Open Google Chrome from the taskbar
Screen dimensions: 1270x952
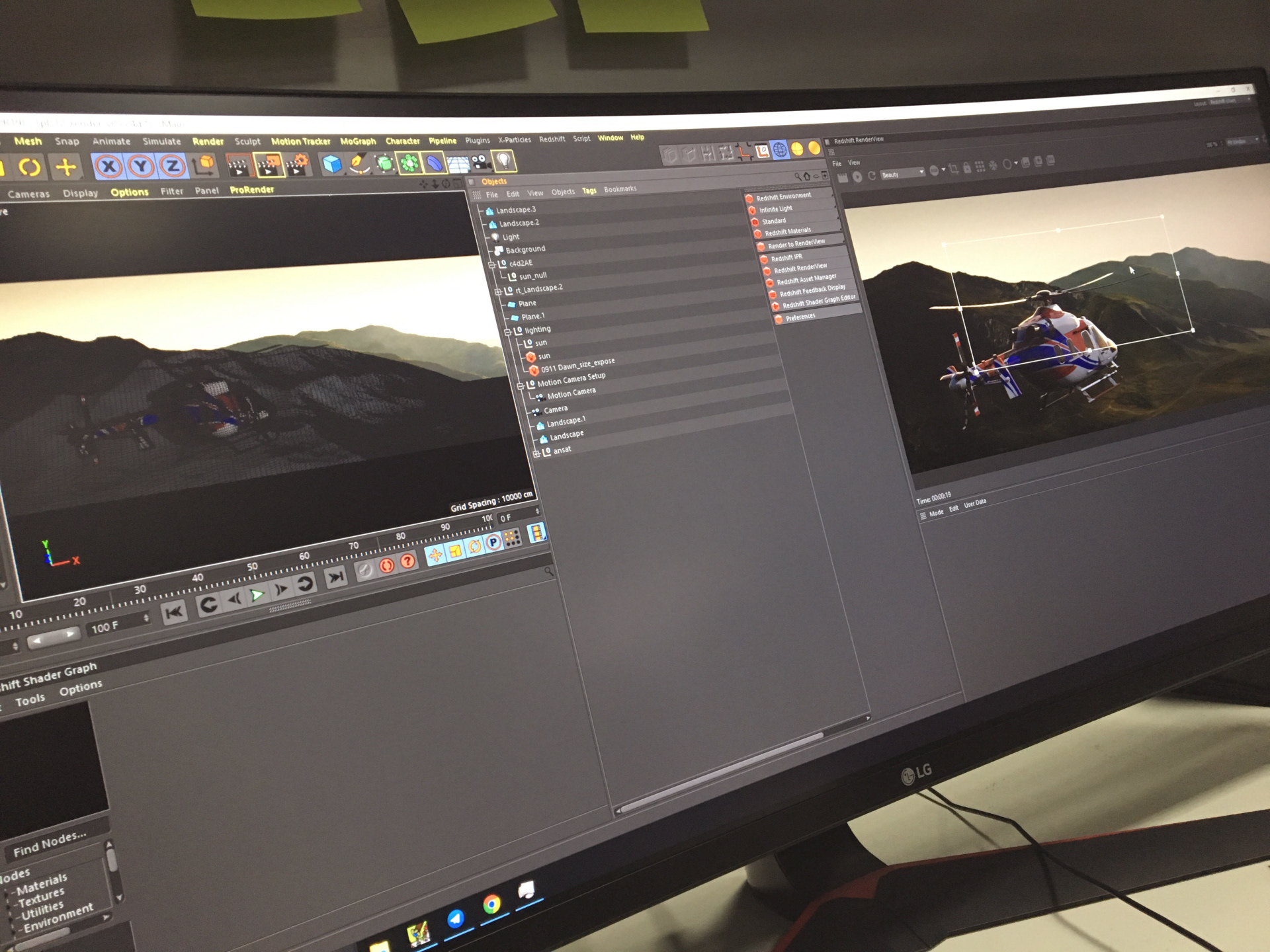pyautogui.click(x=491, y=904)
